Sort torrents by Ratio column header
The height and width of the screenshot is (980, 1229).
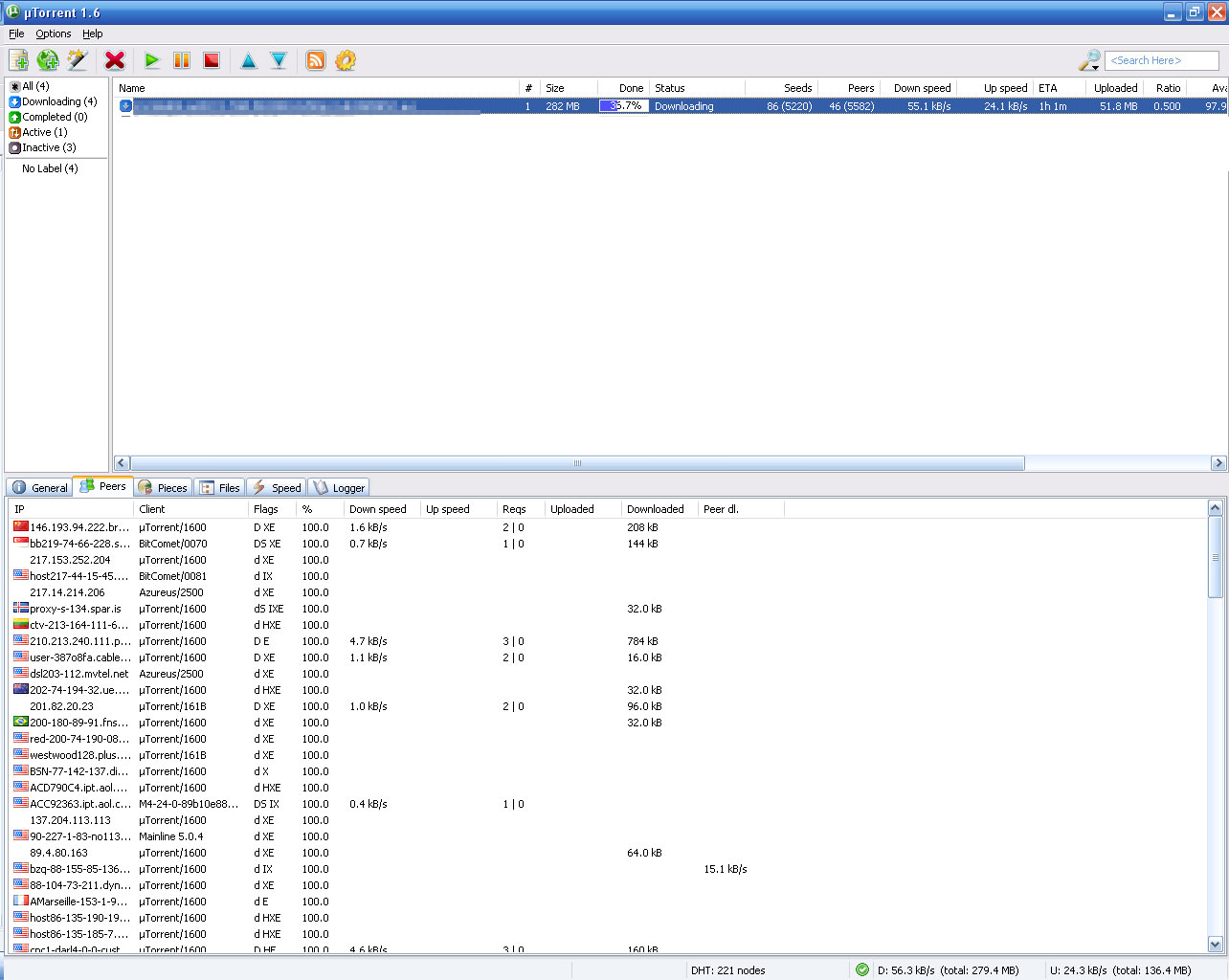[1164, 88]
